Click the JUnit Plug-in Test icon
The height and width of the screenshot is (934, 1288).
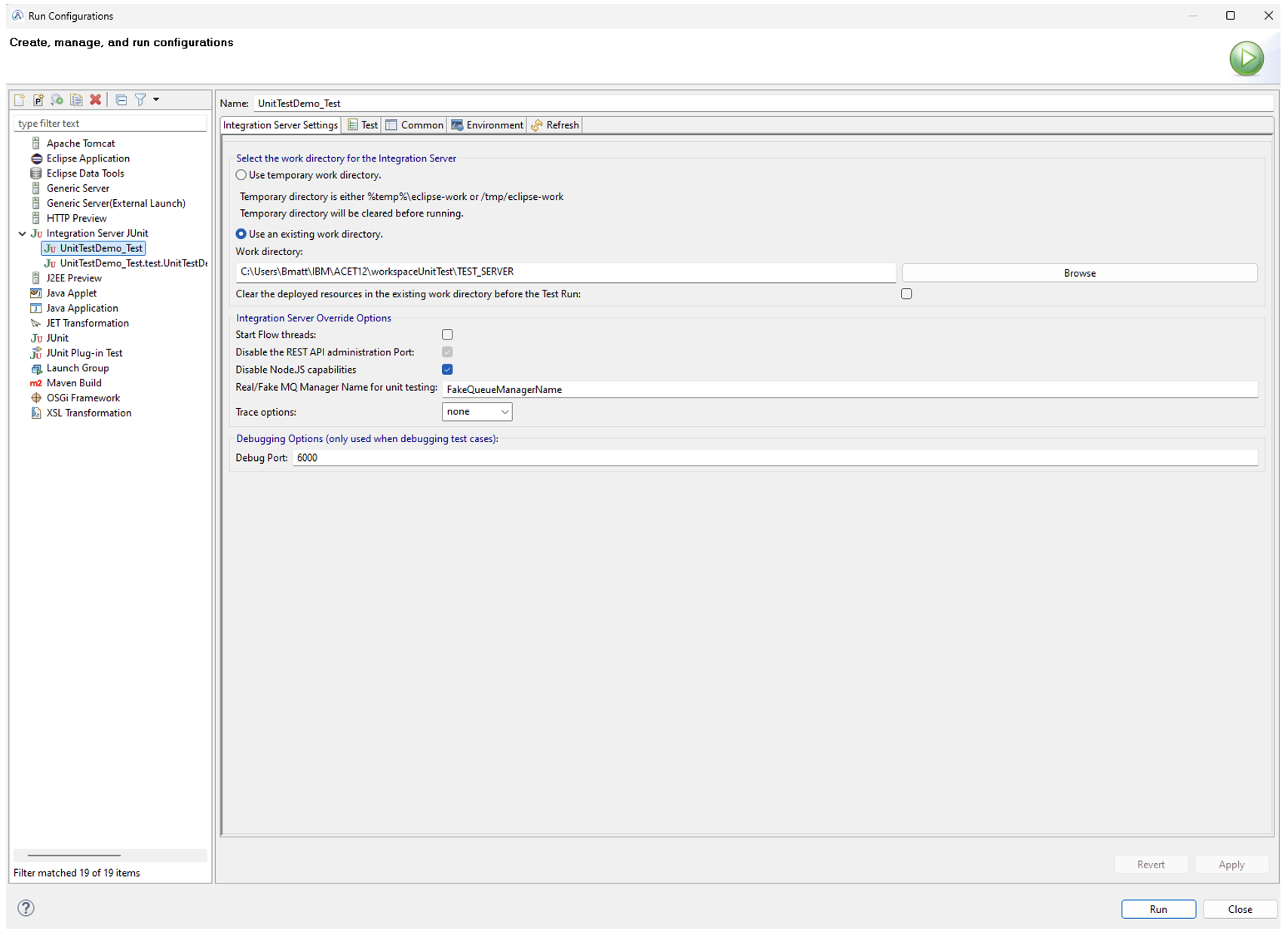click(x=36, y=353)
